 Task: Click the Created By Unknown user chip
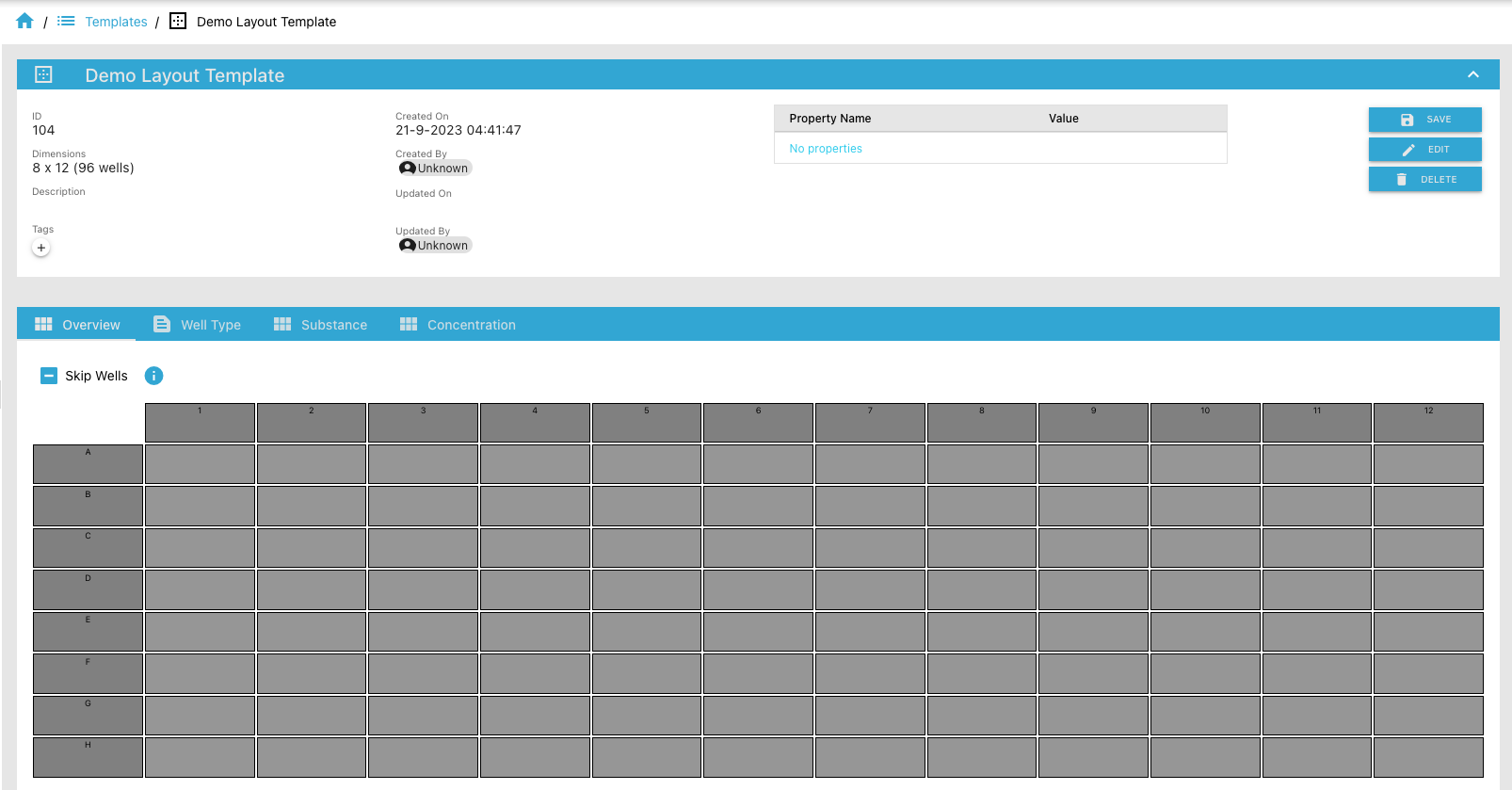point(434,169)
